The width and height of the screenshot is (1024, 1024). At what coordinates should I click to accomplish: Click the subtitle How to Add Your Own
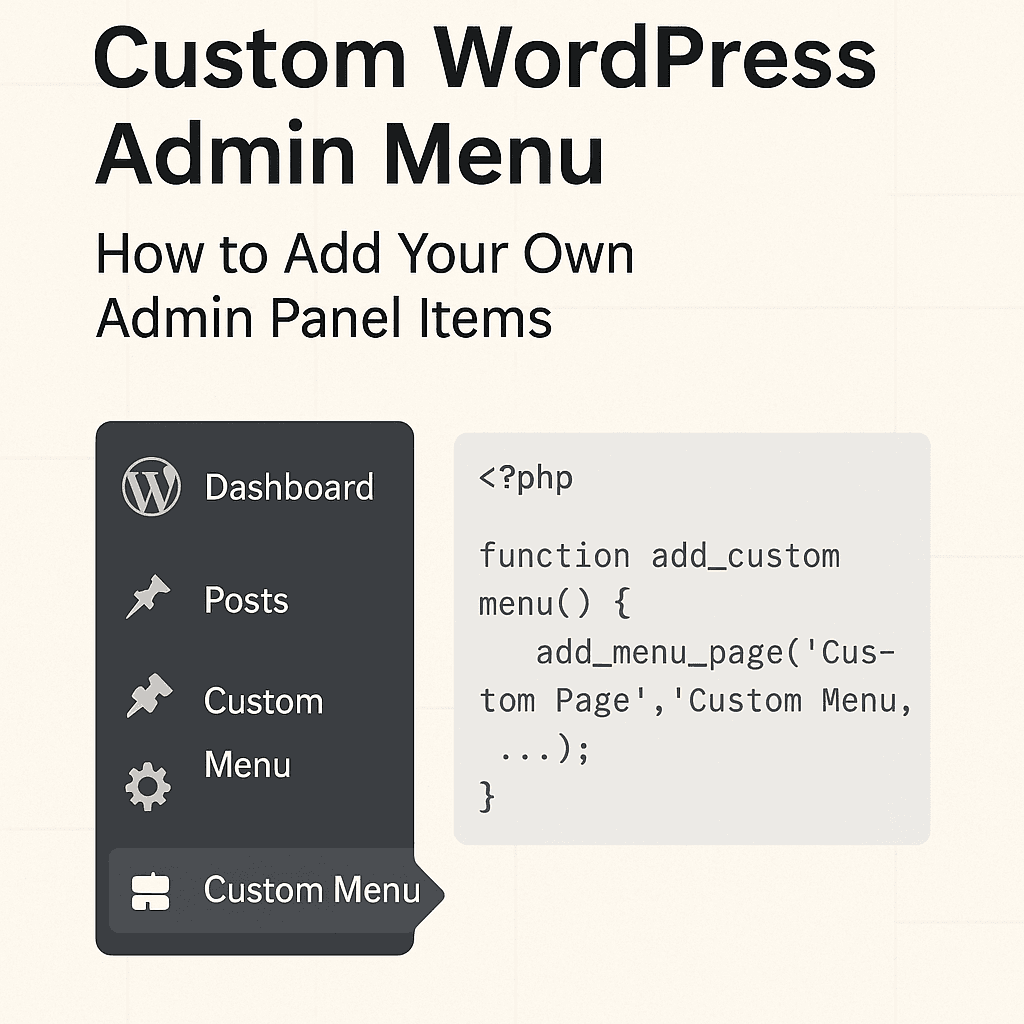click(x=364, y=254)
